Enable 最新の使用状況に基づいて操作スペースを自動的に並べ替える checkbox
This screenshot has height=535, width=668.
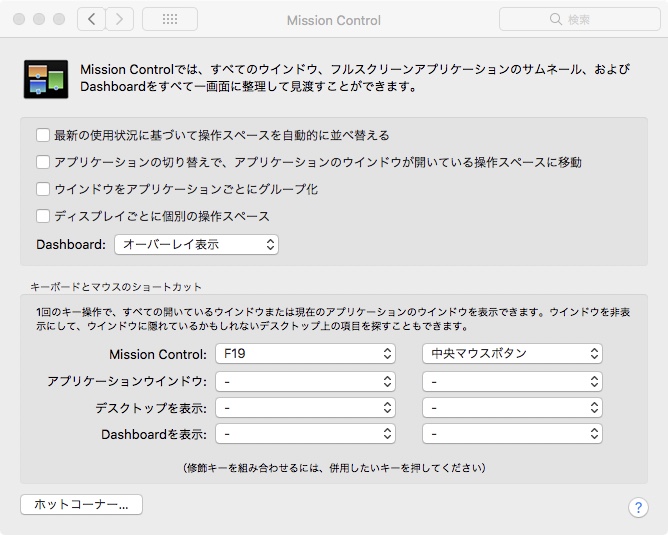(43, 135)
